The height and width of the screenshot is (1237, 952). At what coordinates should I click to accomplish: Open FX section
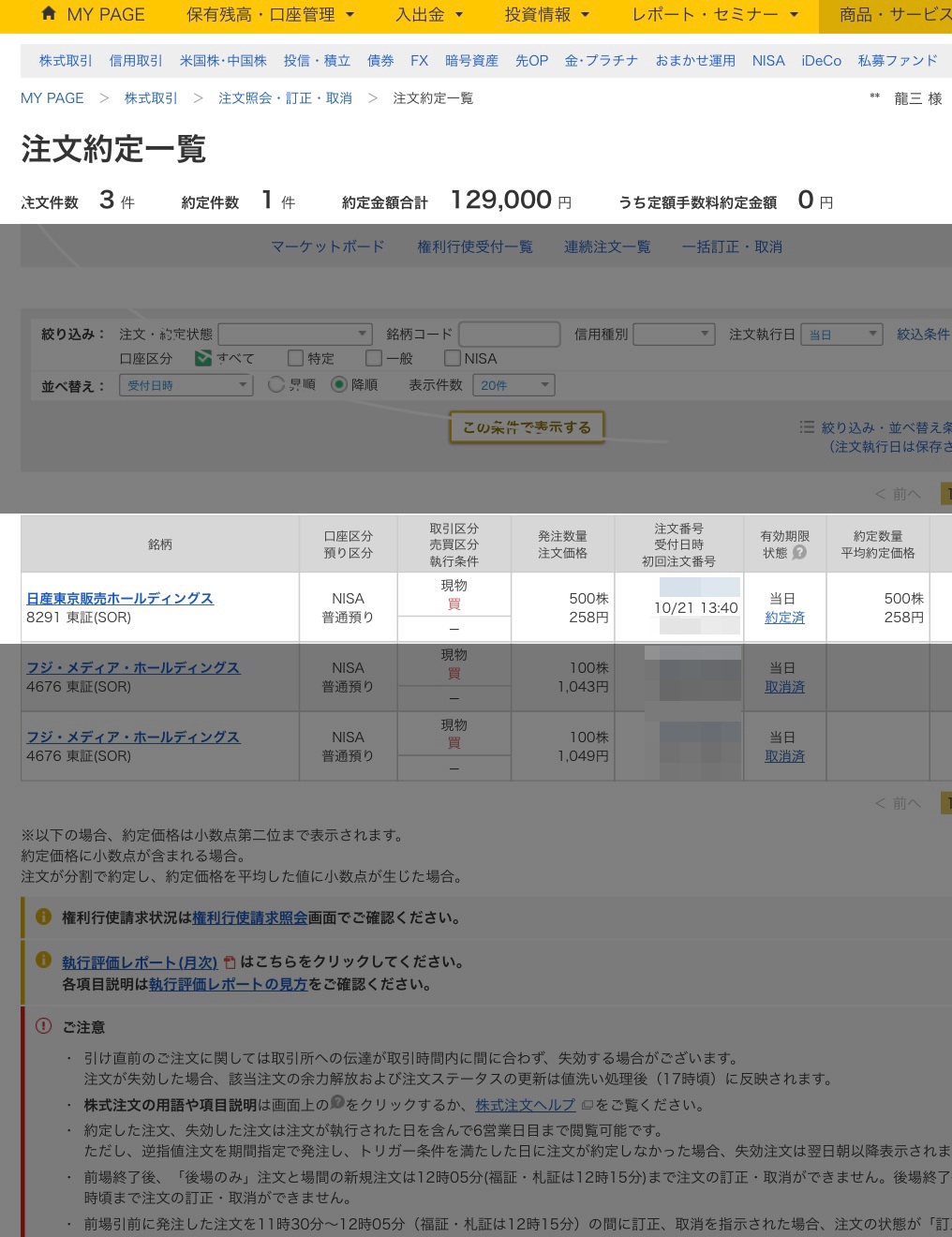click(x=419, y=61)
